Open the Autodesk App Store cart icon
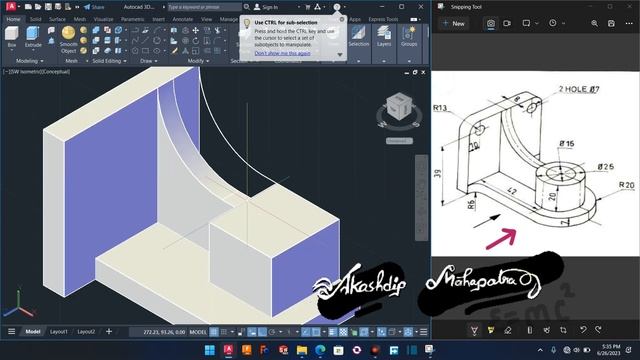The width and height of the screenshot is (640, 360). (308, 7)
